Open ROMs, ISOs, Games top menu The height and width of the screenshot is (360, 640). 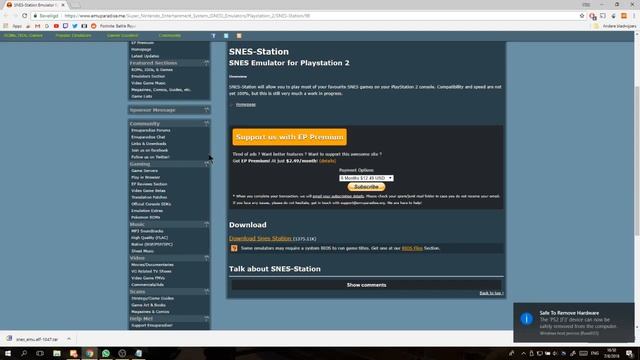click(x=23, y=36)
